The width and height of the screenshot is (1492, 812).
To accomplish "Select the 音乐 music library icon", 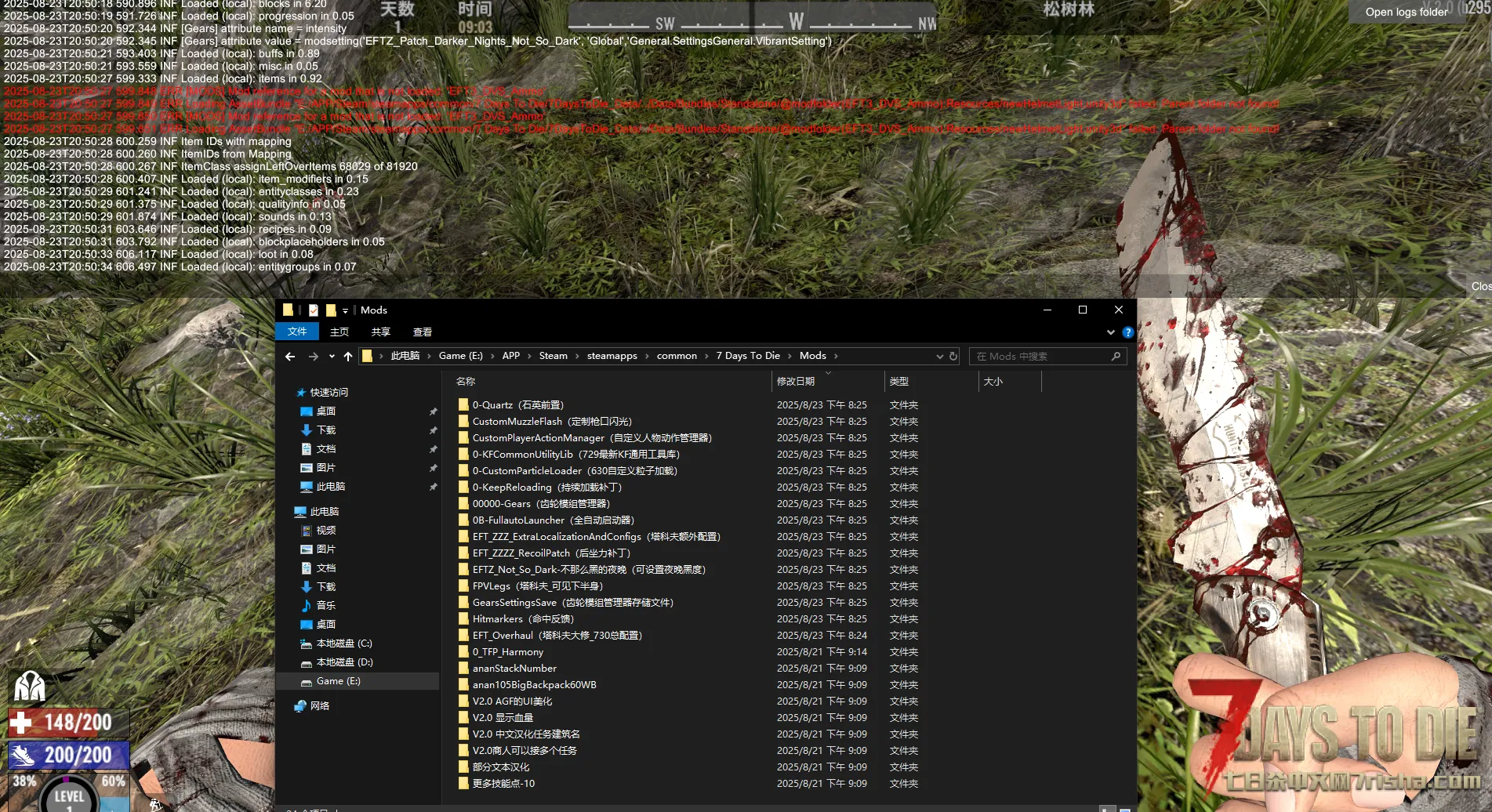I will point(307,605).
